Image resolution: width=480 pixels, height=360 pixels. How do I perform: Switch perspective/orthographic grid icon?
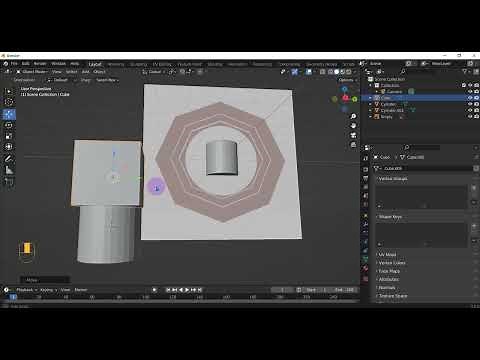353,145
